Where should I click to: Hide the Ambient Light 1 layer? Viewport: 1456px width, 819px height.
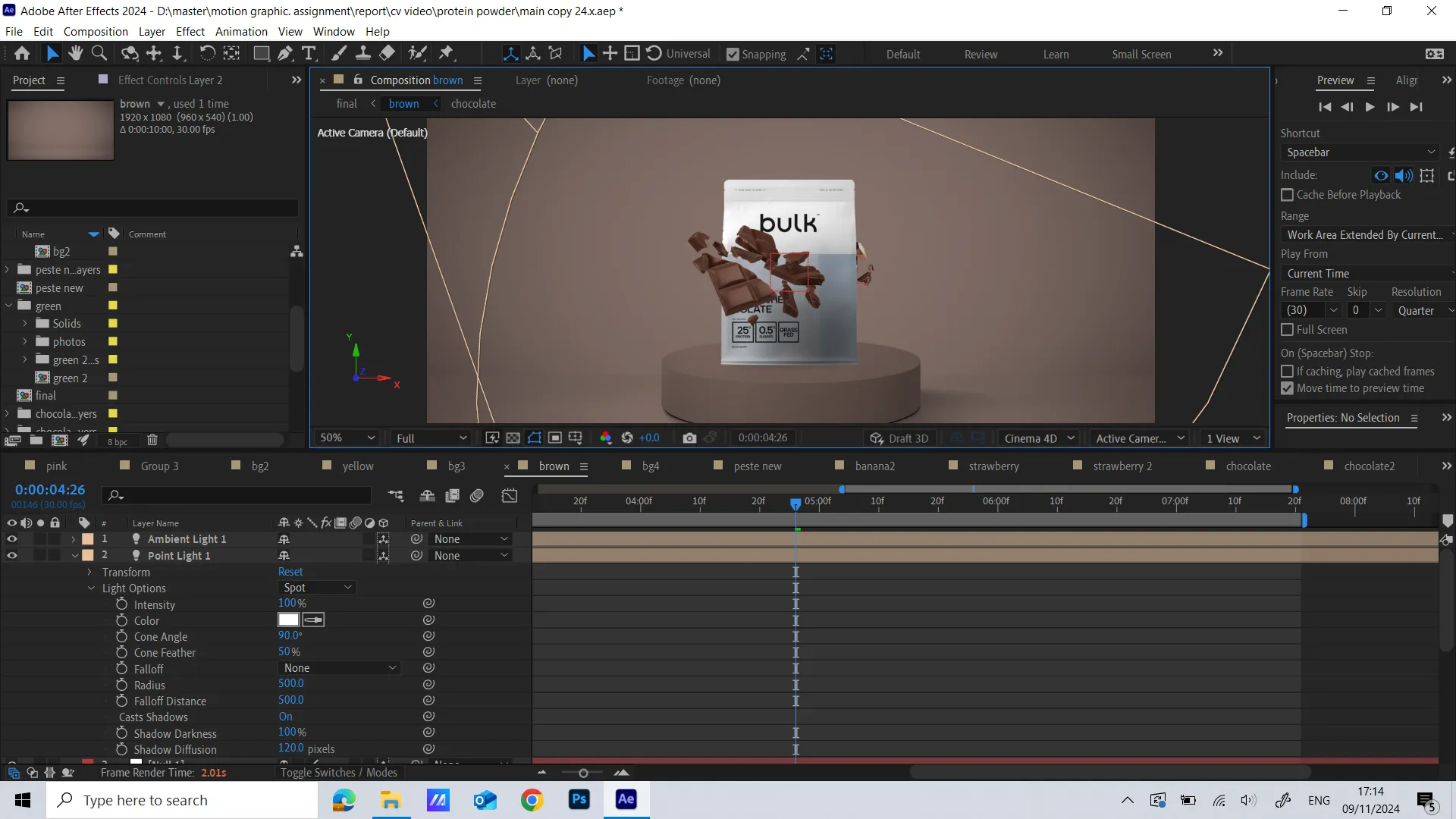point(11,539)
